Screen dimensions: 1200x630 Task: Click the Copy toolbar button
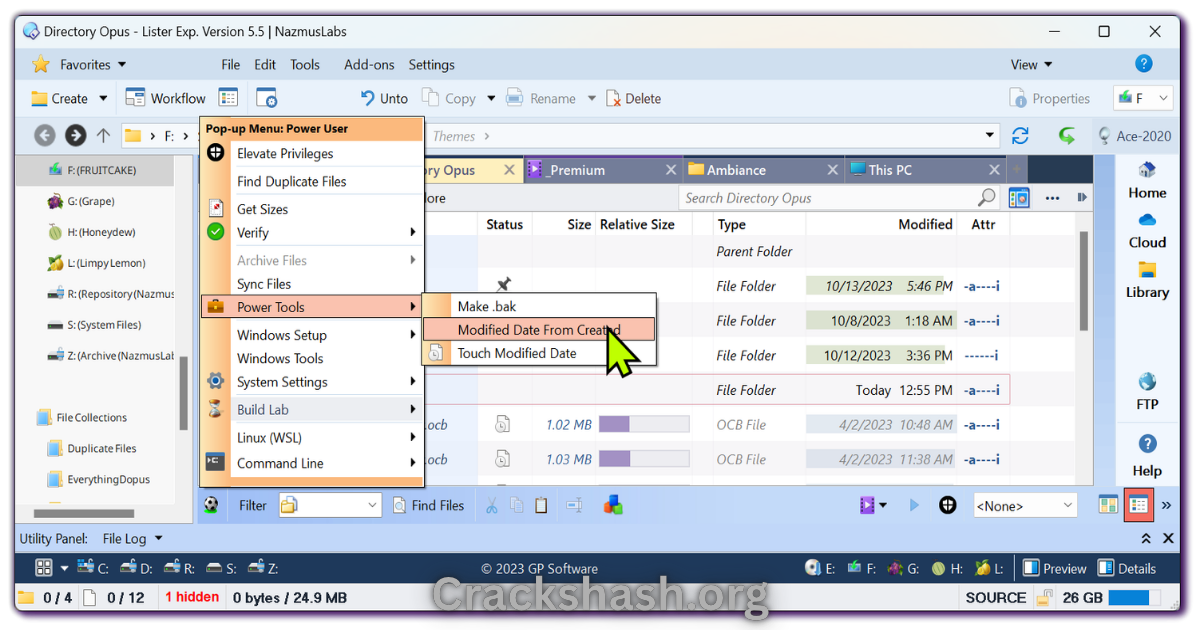449,98
